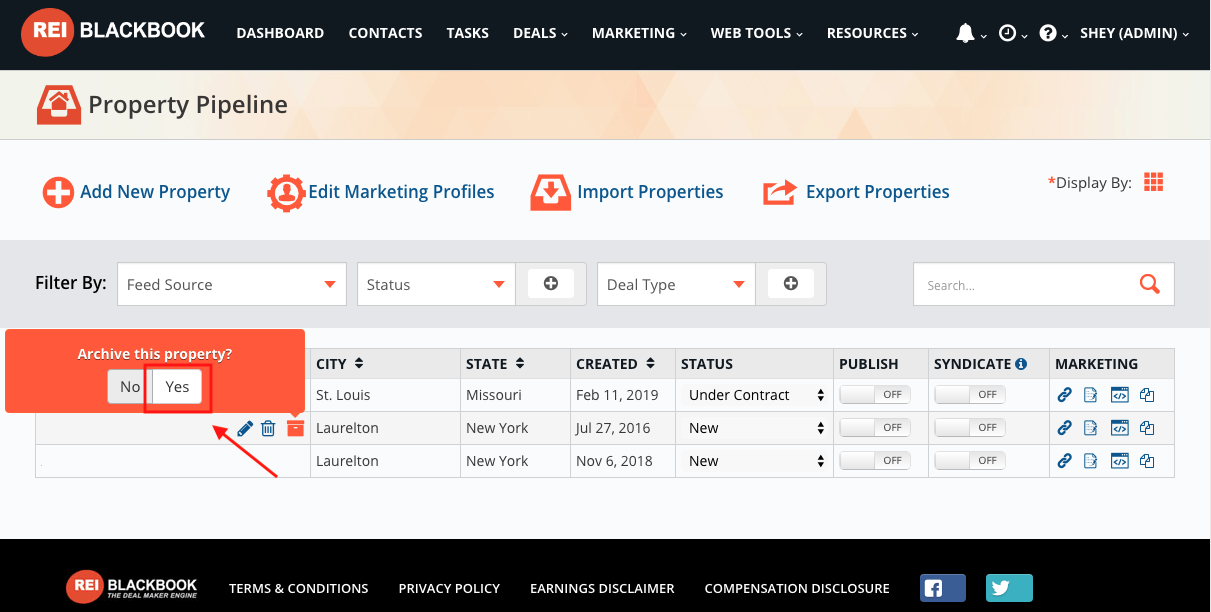
Task: Toggle Publish for the St. Louis property
Action: (x=875, y=395)
